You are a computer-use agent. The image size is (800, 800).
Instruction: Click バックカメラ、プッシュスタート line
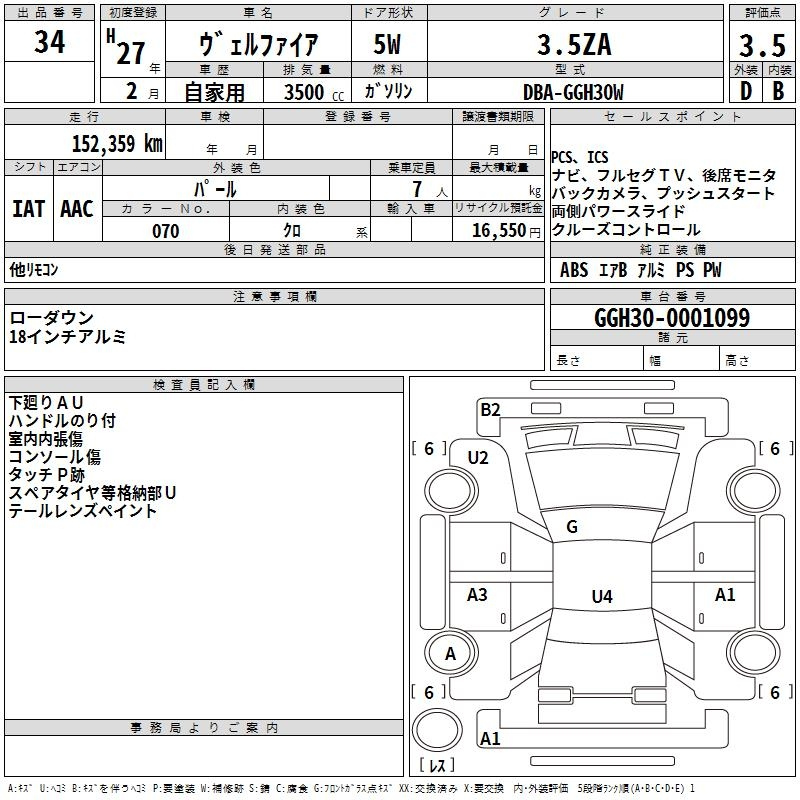click(x=663, y=193)
